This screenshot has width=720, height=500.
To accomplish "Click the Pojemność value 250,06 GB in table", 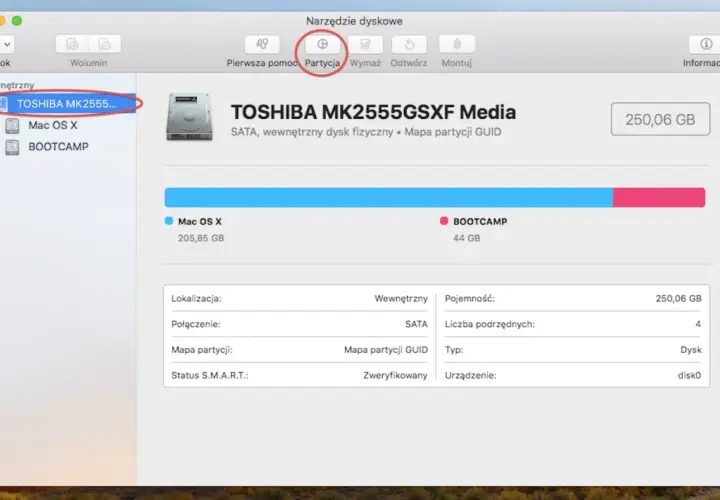I will point(678,298).
